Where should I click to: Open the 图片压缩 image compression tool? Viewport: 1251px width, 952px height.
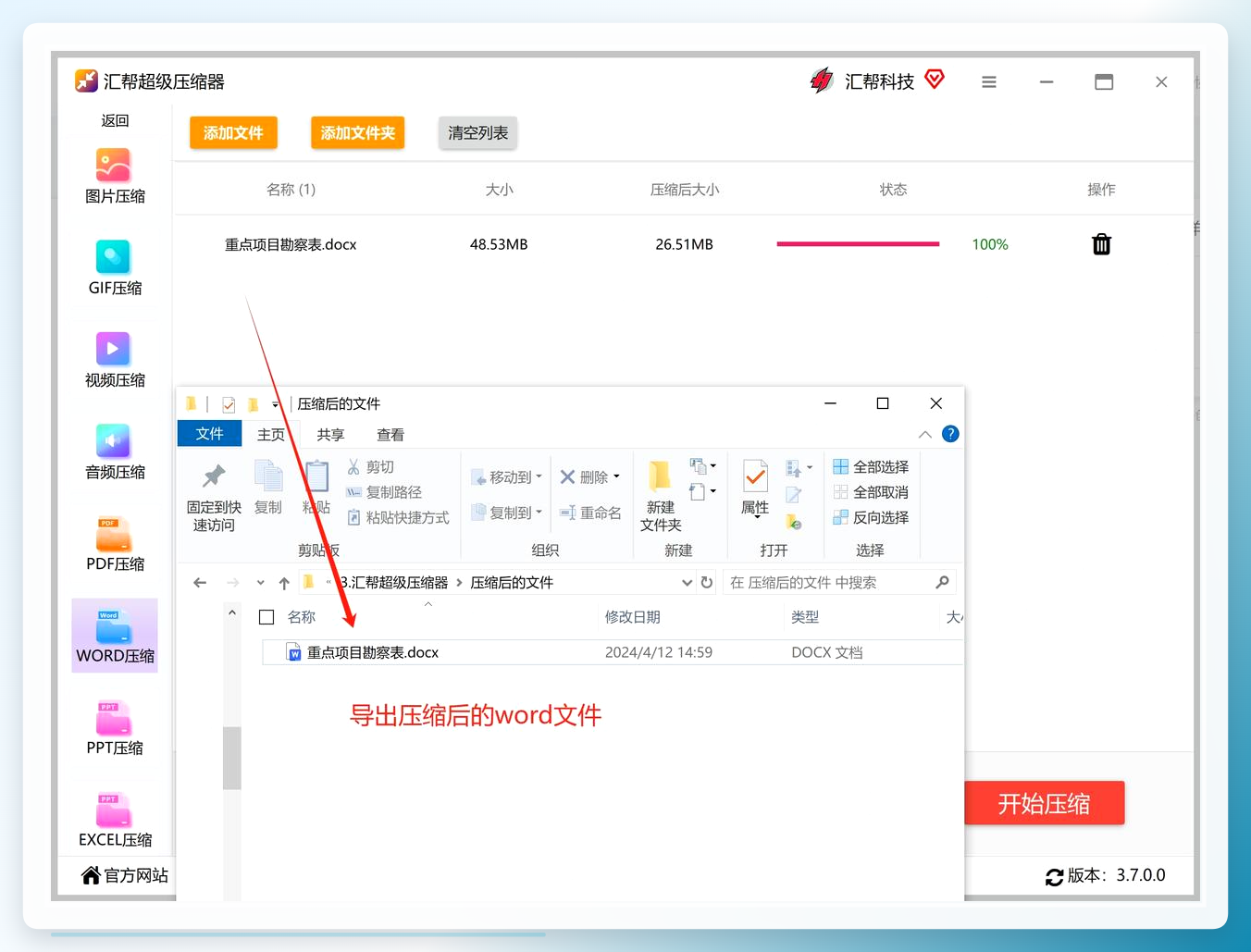(x=114, y=176)
